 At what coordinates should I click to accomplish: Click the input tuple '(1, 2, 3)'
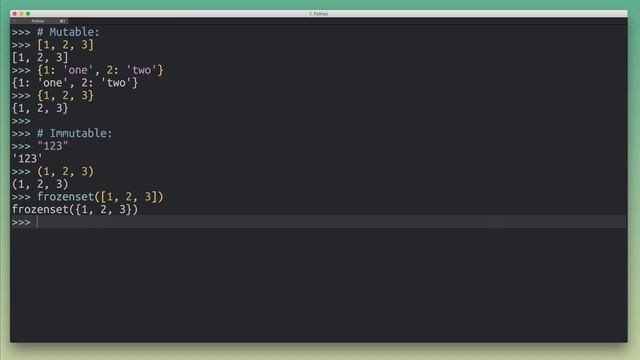pyautogui.click(x=65, y=171)
